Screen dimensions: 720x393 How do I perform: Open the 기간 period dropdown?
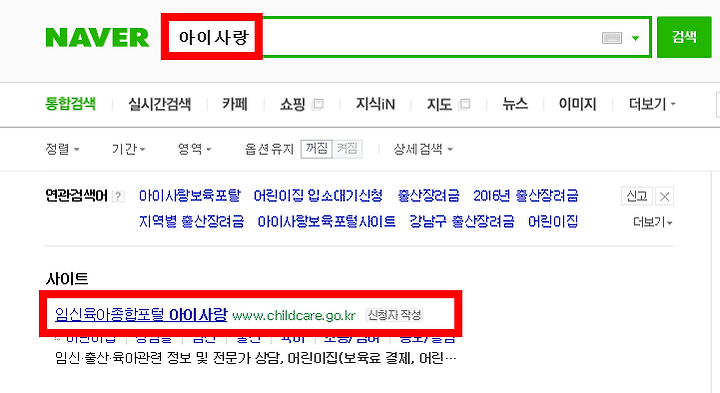tap(129, 149)
